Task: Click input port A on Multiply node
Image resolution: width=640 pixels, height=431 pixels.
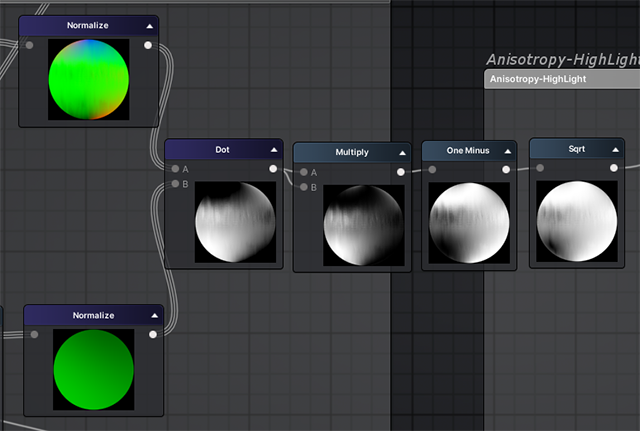Action: (303, 172)
